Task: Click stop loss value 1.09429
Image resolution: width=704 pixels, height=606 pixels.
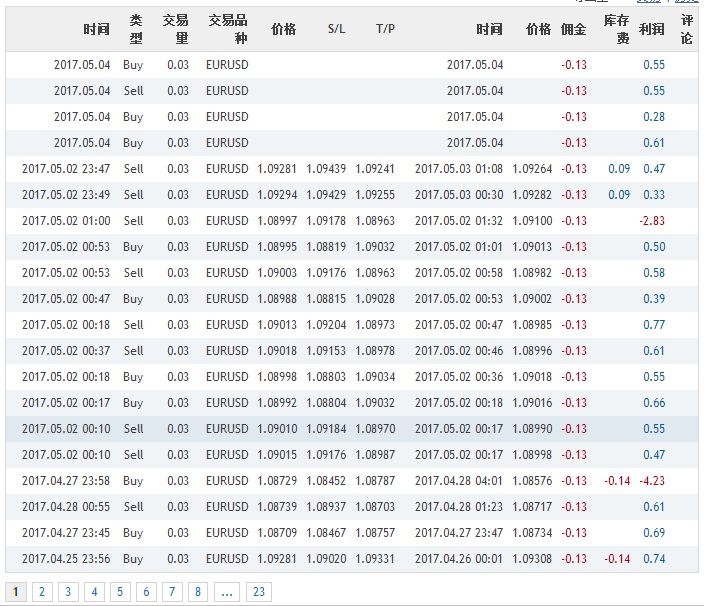Action: pos(326,195)
